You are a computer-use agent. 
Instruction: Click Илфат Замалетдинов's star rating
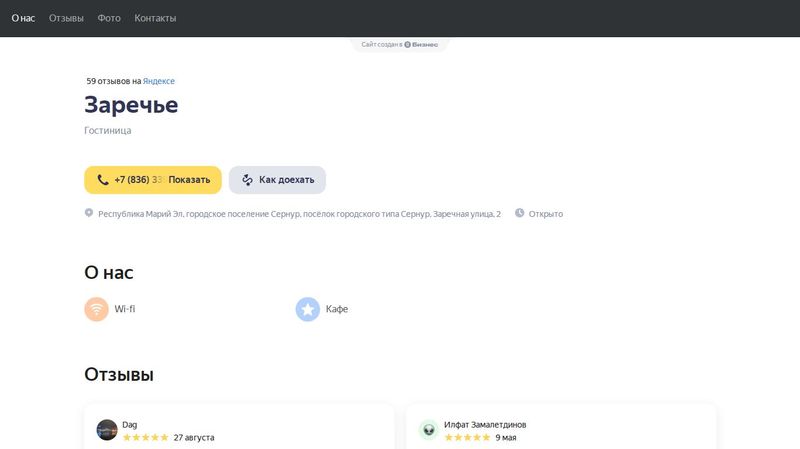pos(467,437)
